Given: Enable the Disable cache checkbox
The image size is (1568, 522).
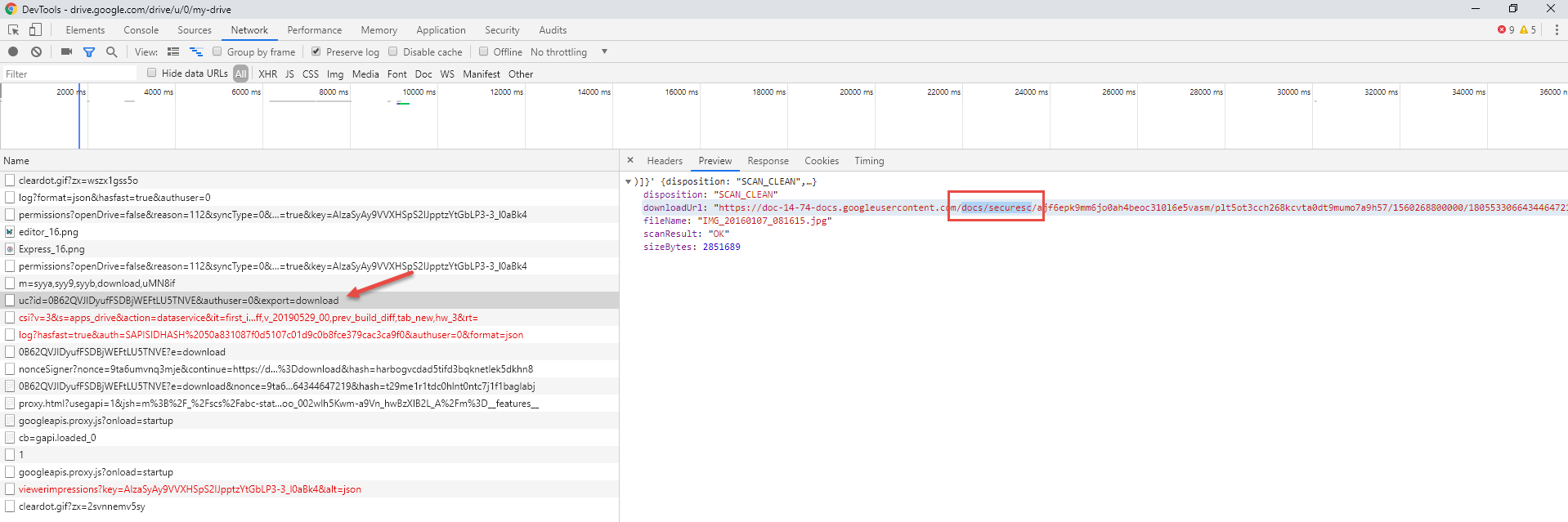Looking at the screenshot, I should (x=393, y=51).
